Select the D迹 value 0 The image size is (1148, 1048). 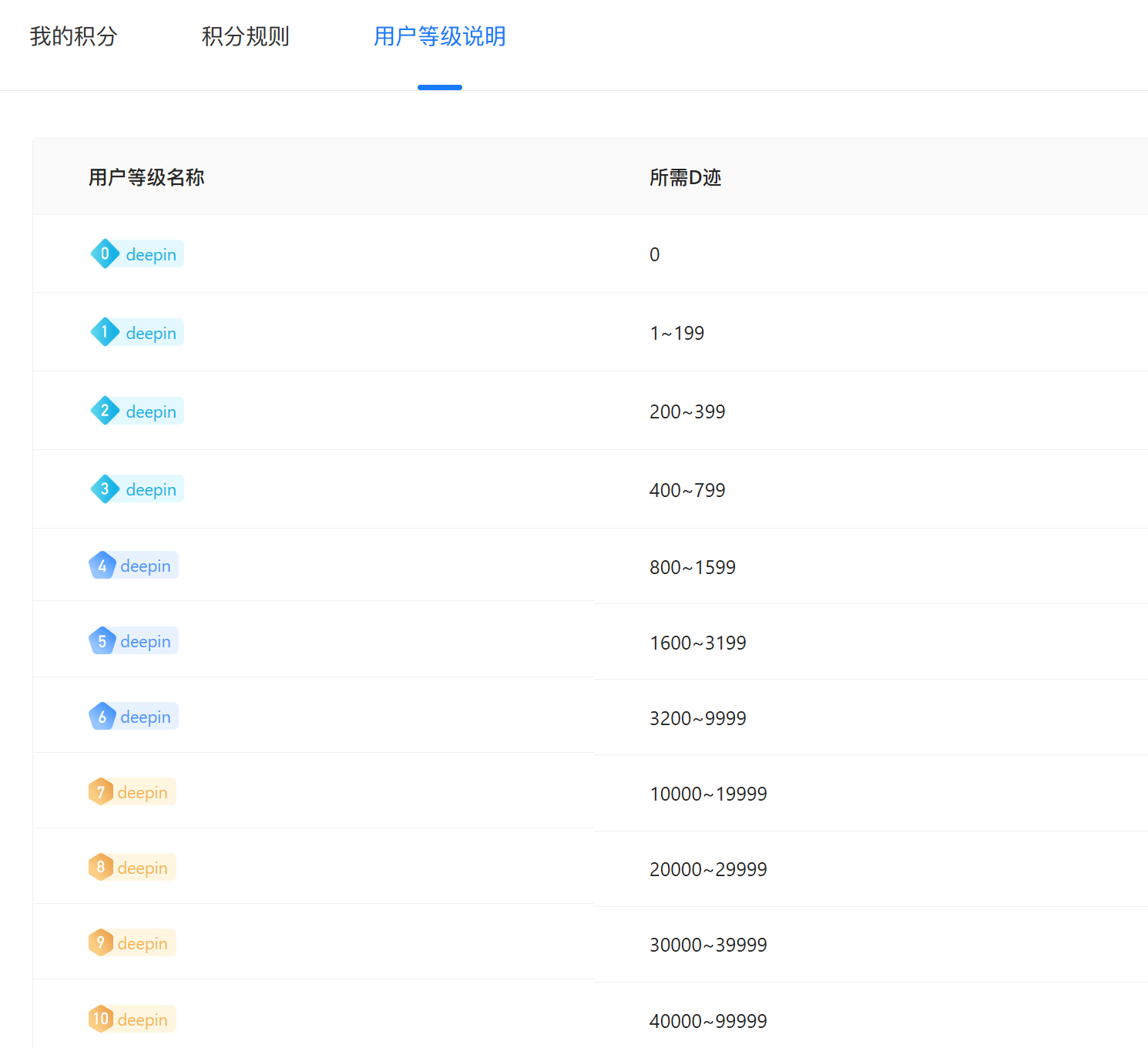[654, 254]
